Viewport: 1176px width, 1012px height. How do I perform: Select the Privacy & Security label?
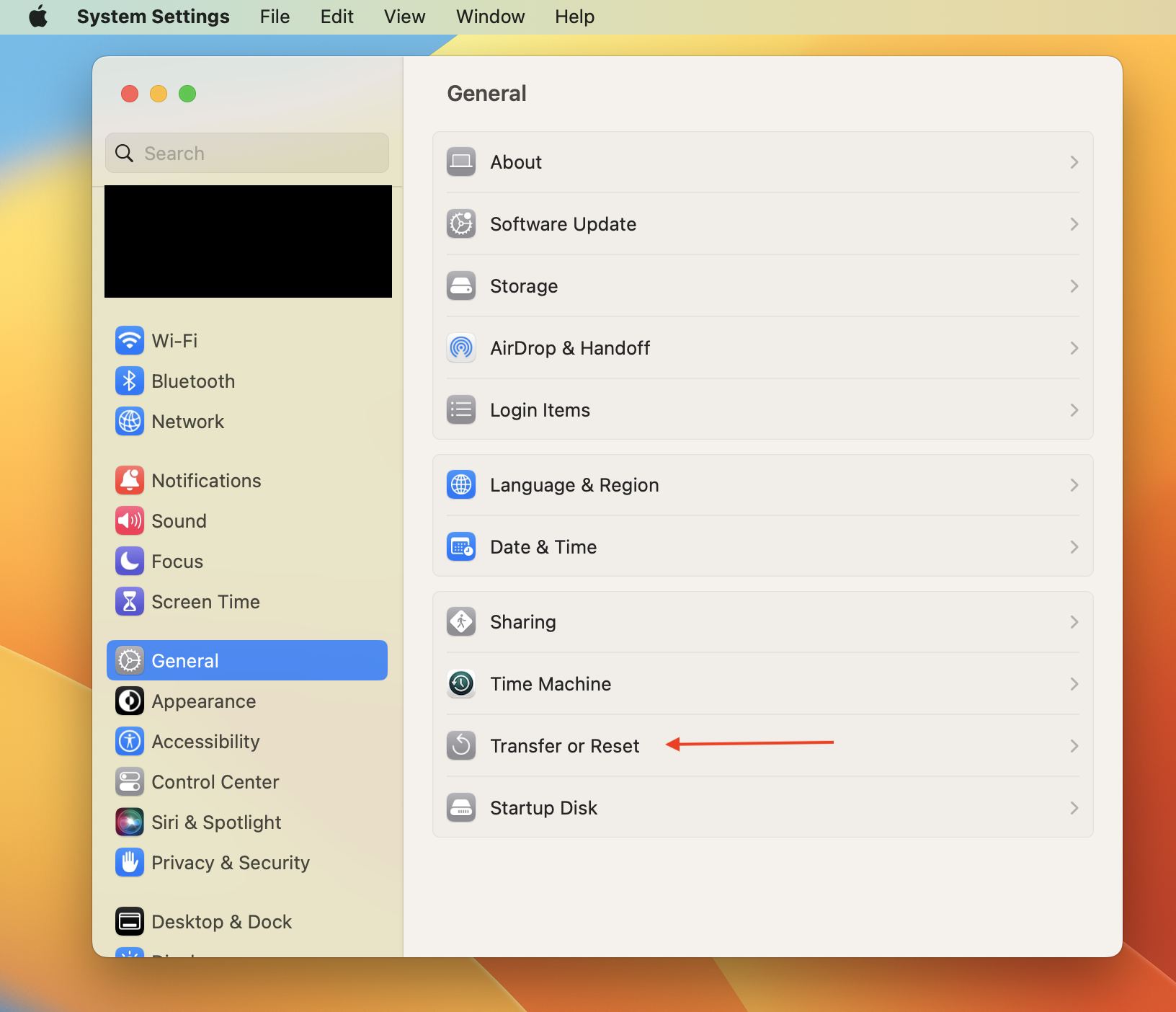[x=231, y=863]
